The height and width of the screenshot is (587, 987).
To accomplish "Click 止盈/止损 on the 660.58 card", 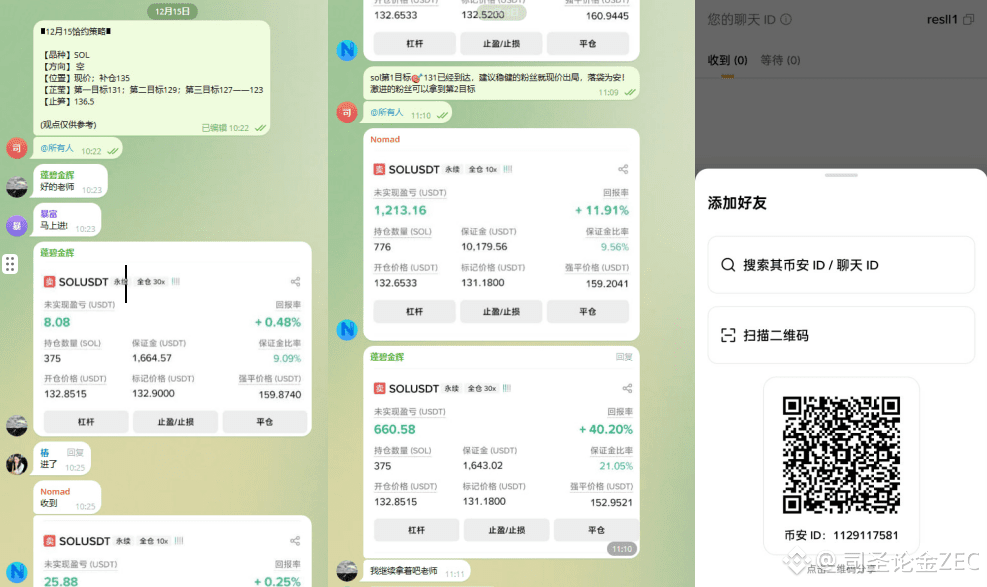I will tap(507, 530).
